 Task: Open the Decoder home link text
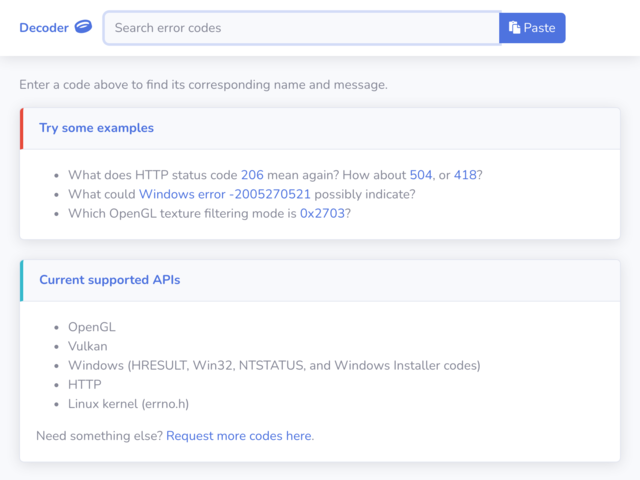click(x=43, y=28)
